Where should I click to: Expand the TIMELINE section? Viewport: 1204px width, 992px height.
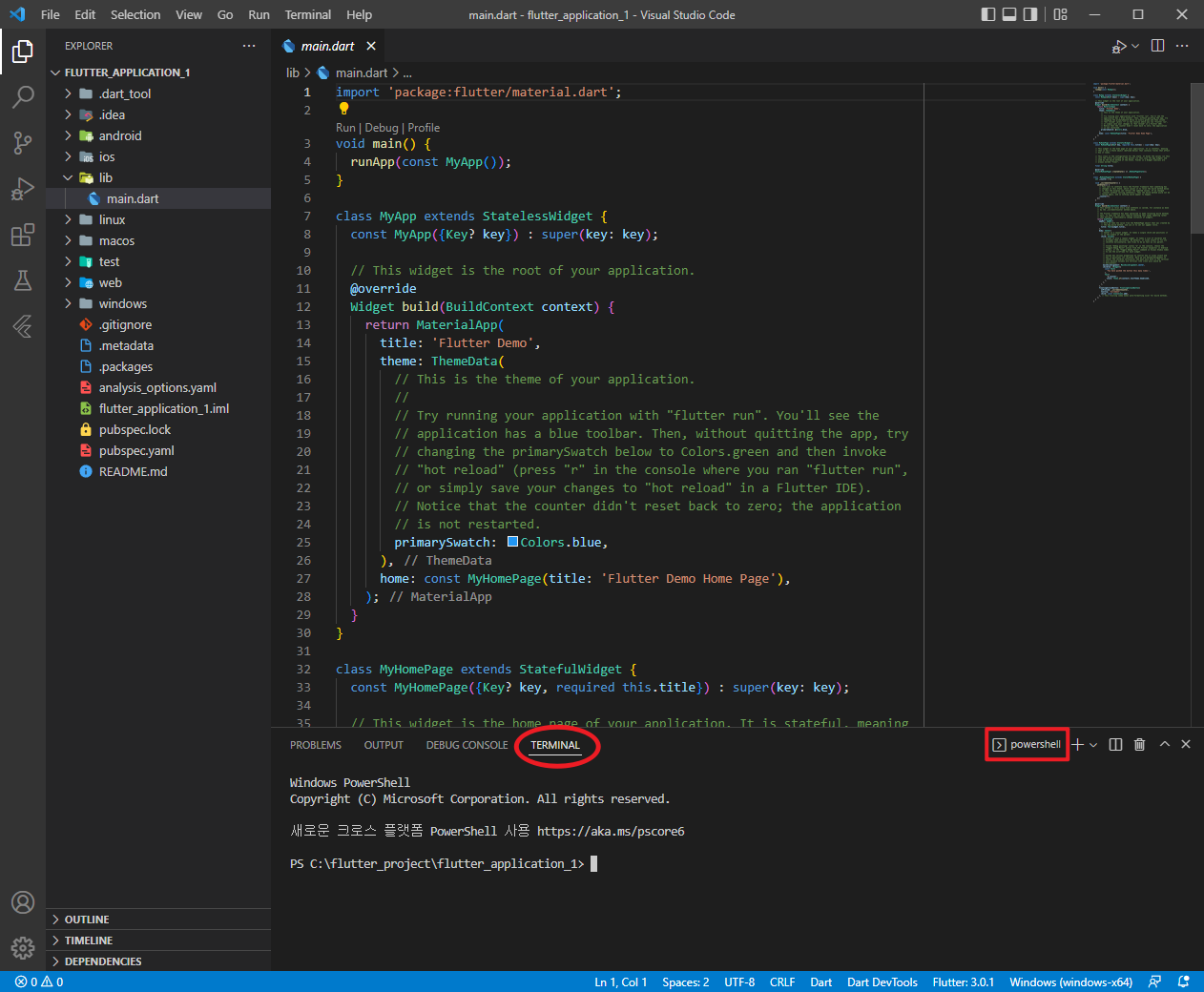coord(158,940)
